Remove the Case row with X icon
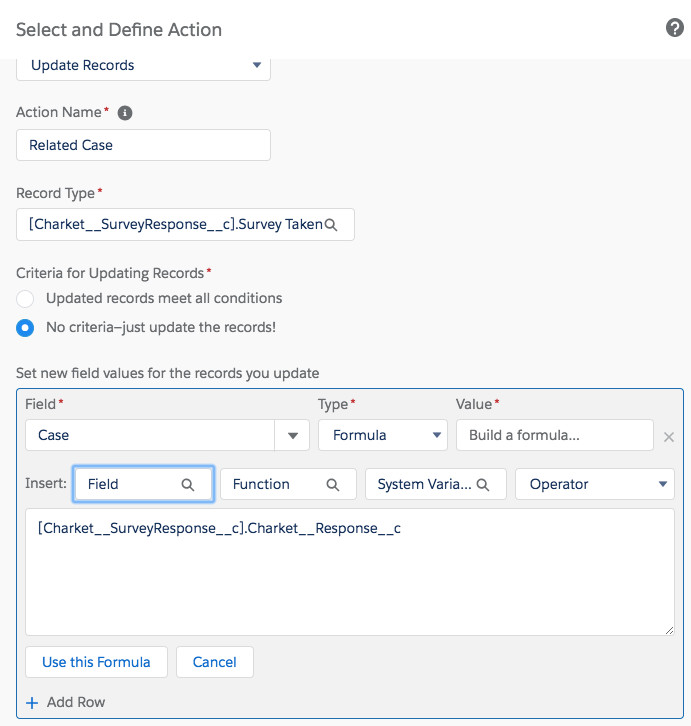Viewport: 691px width, 726px height. point(669,437)
